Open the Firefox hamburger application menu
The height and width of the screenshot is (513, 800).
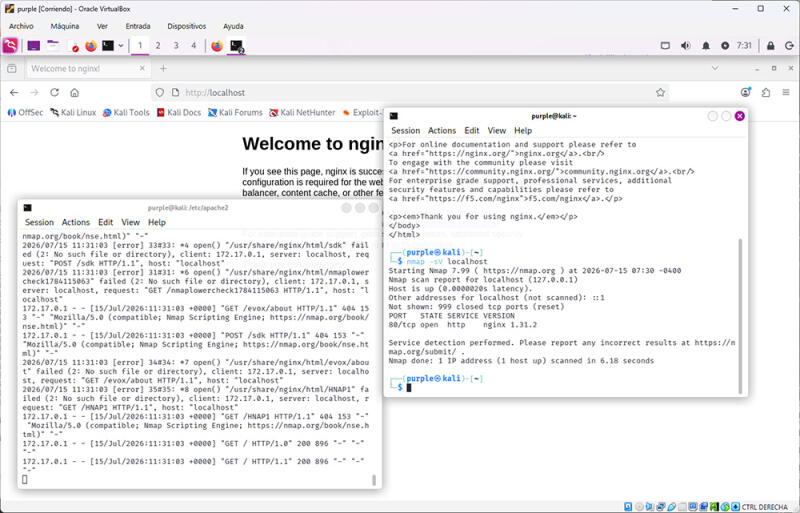tap(786, 92)
